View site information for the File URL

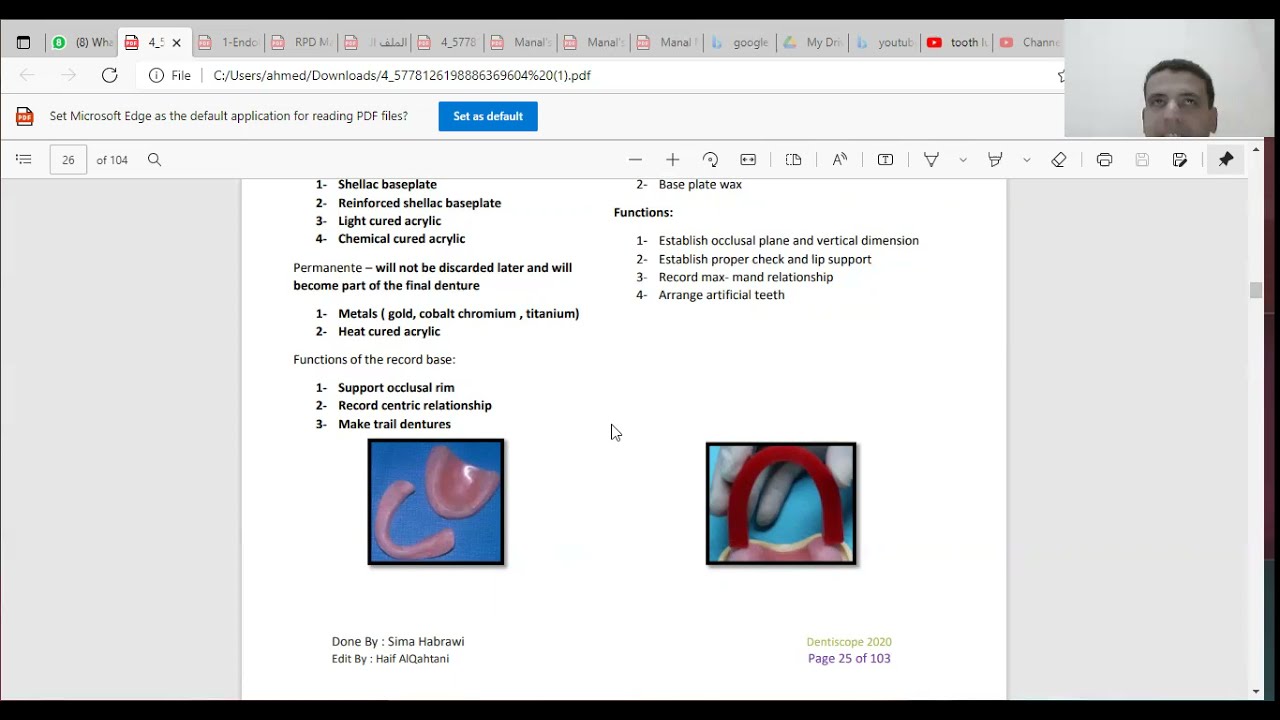coord(170,75)
